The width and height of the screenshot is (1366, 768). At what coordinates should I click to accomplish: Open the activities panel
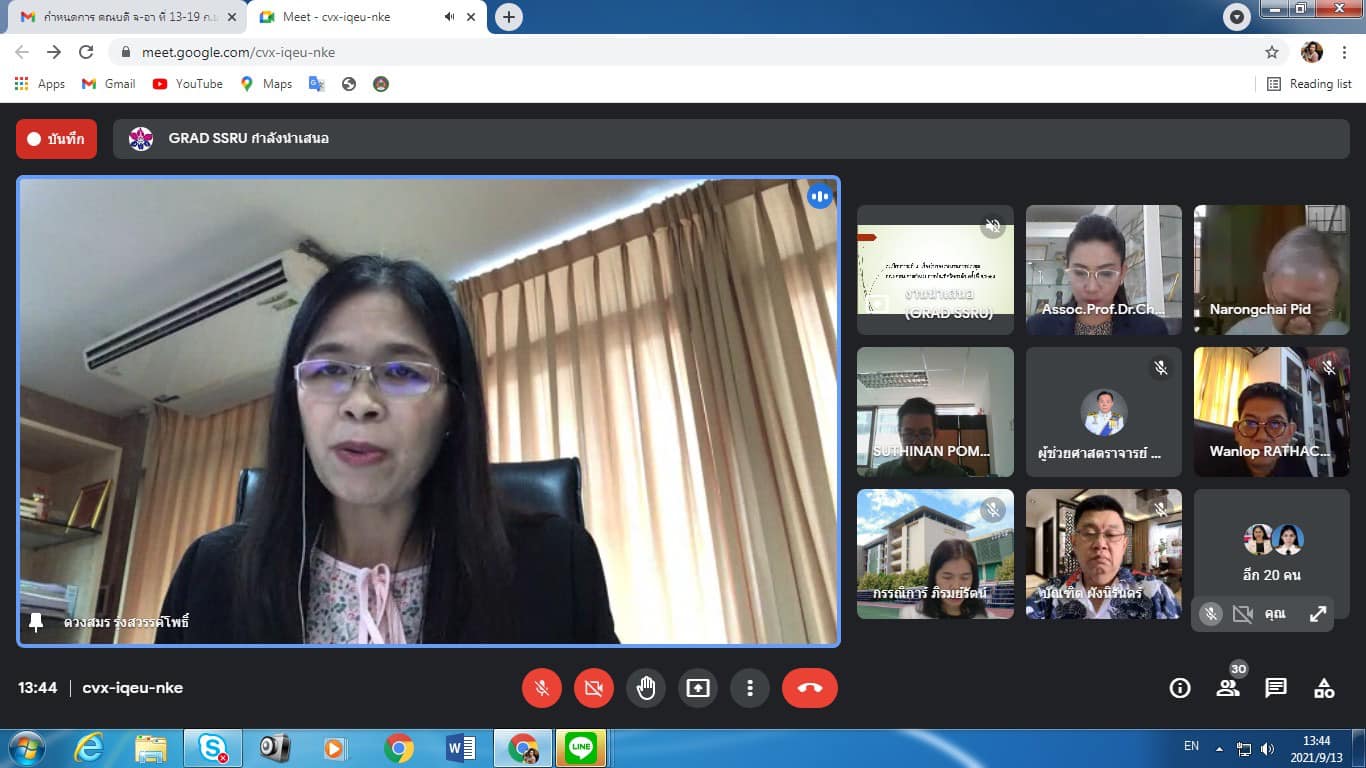1324,688
